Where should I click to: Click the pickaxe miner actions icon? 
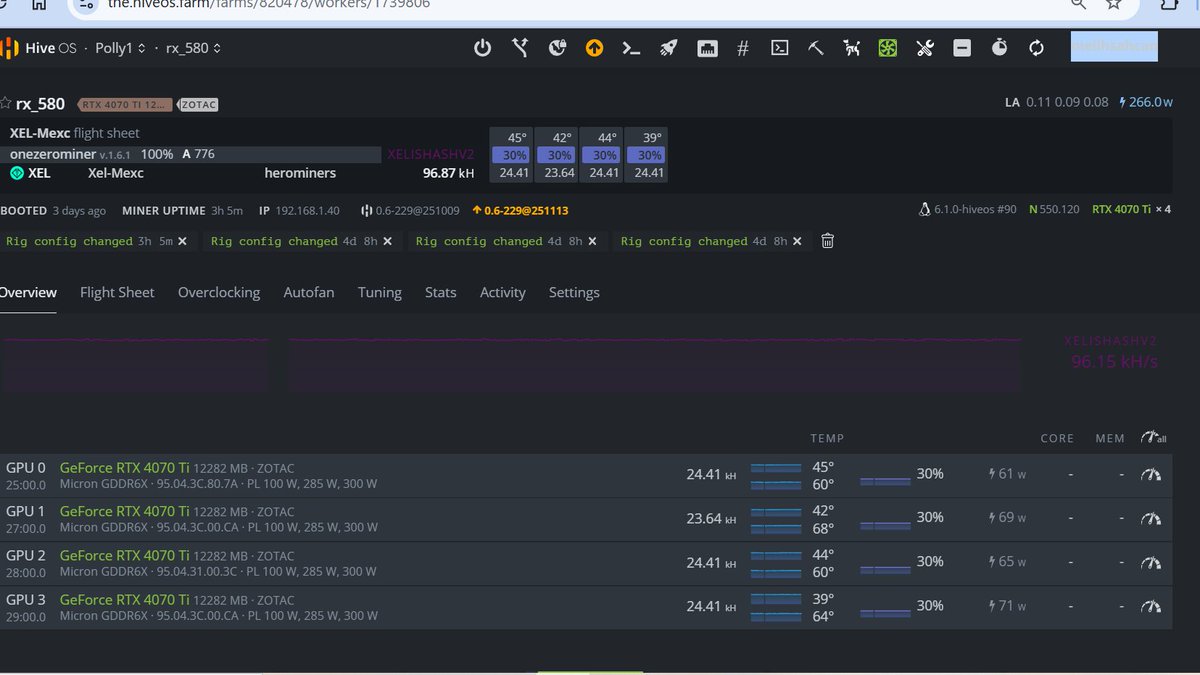(x=816, y=47)
